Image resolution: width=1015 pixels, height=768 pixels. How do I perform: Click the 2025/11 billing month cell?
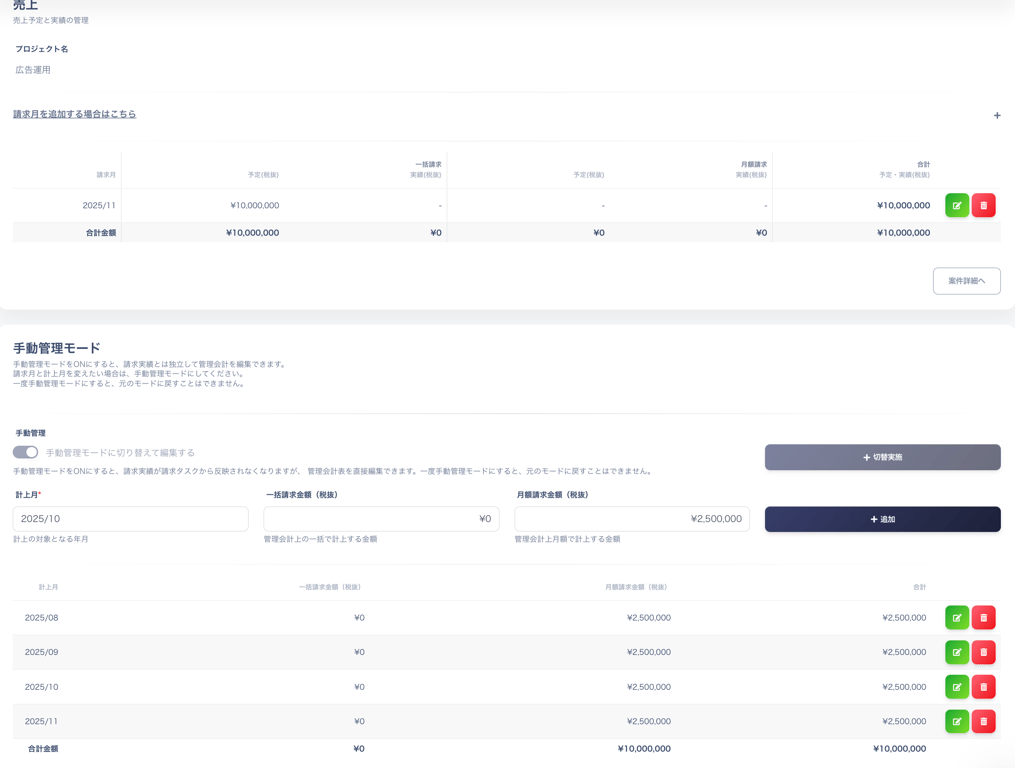[99, 205]
